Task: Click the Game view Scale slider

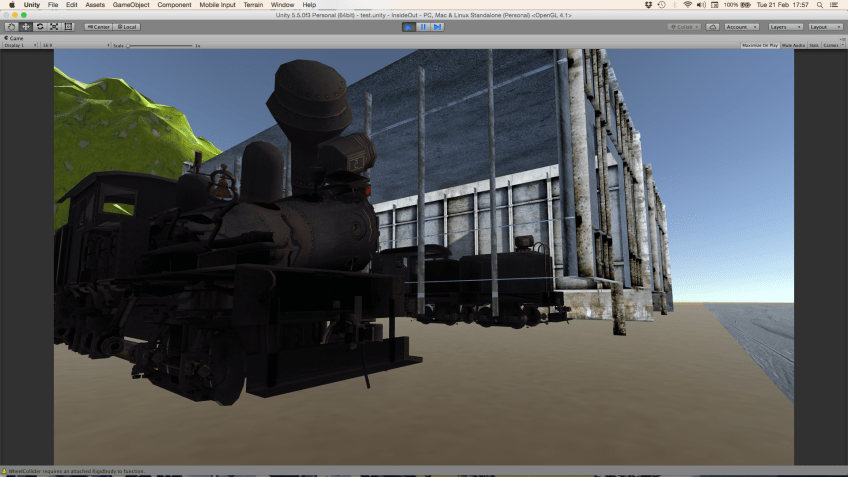Action: coord(160,45)
